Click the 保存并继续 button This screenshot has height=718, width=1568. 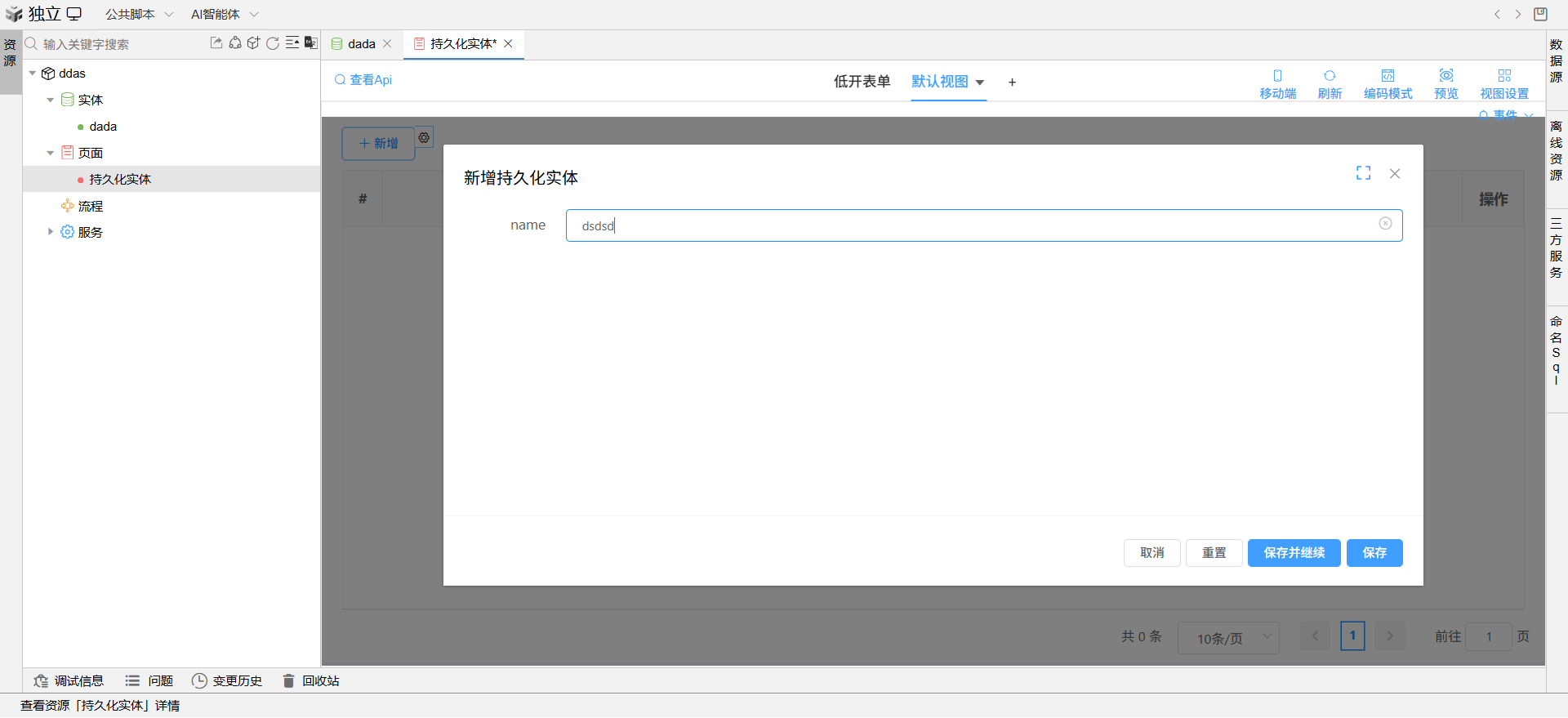pos(1294,553)
